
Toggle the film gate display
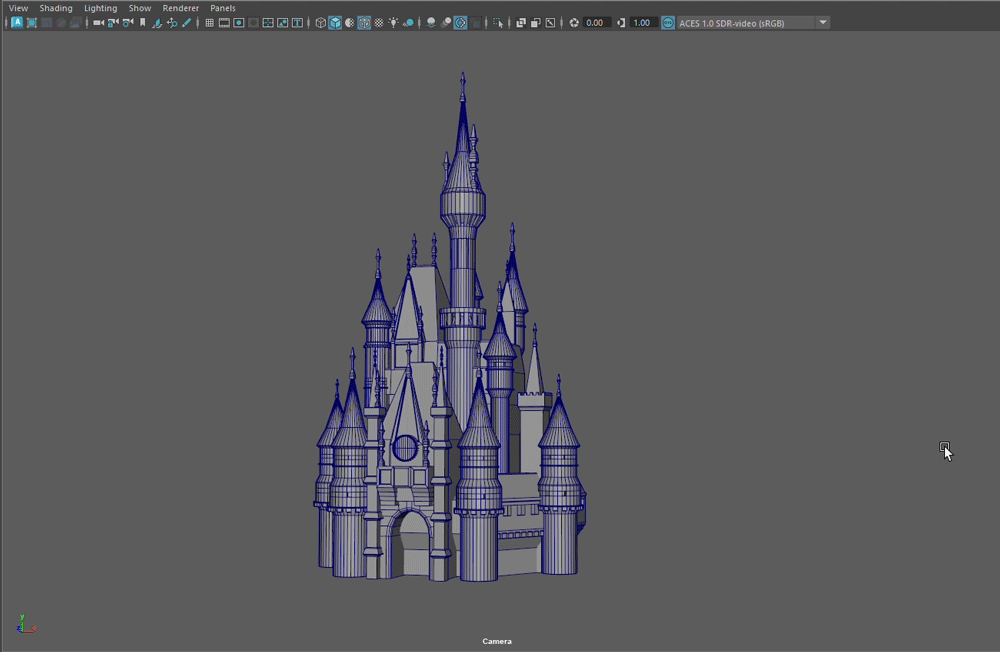click(224, 22)
